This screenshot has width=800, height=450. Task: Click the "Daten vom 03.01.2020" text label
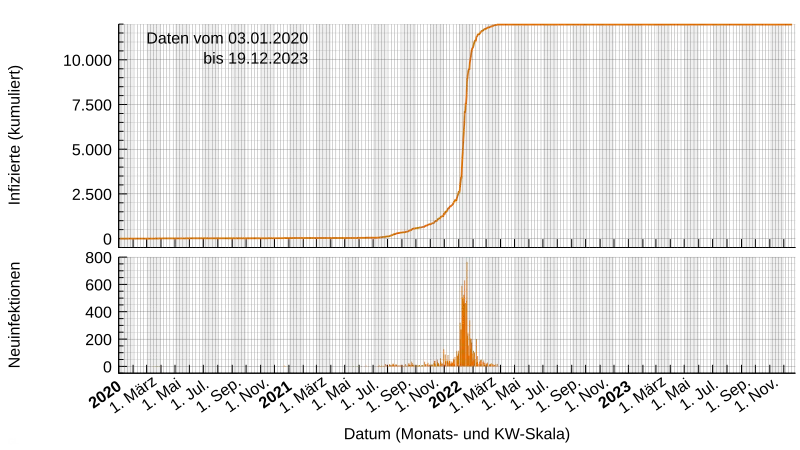(227, 38)
